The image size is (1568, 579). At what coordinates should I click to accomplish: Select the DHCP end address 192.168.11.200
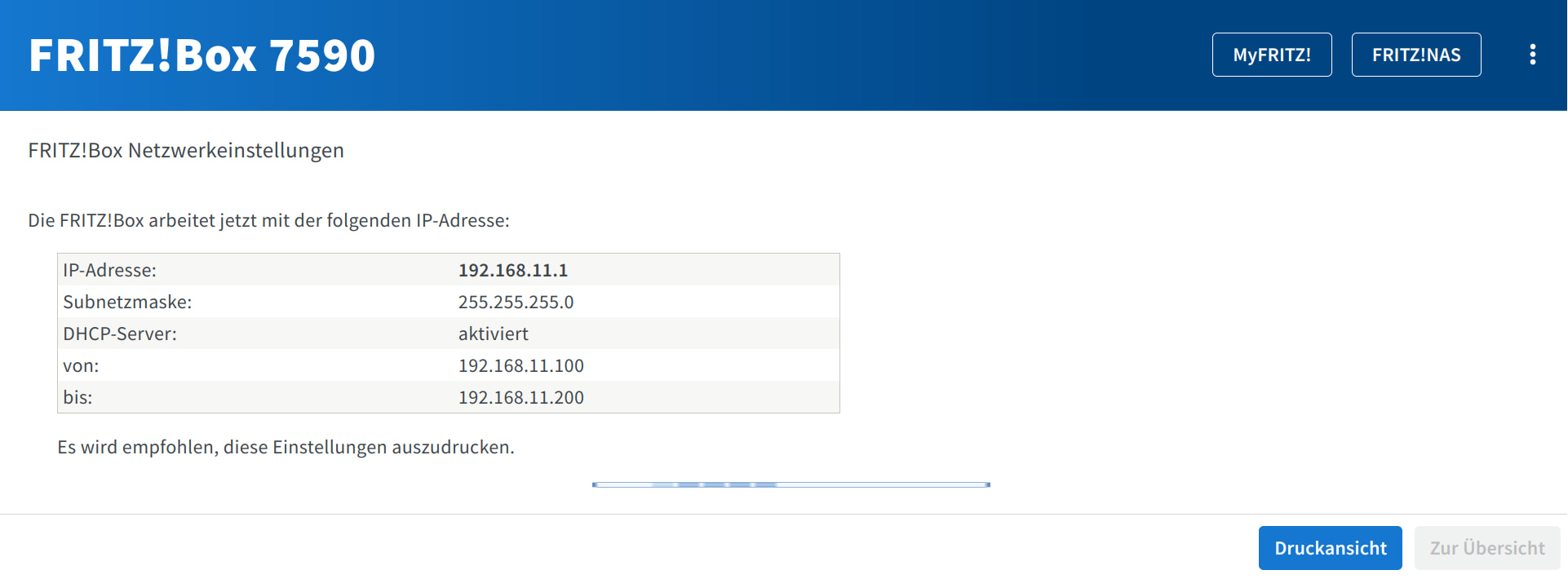point(520,397)
